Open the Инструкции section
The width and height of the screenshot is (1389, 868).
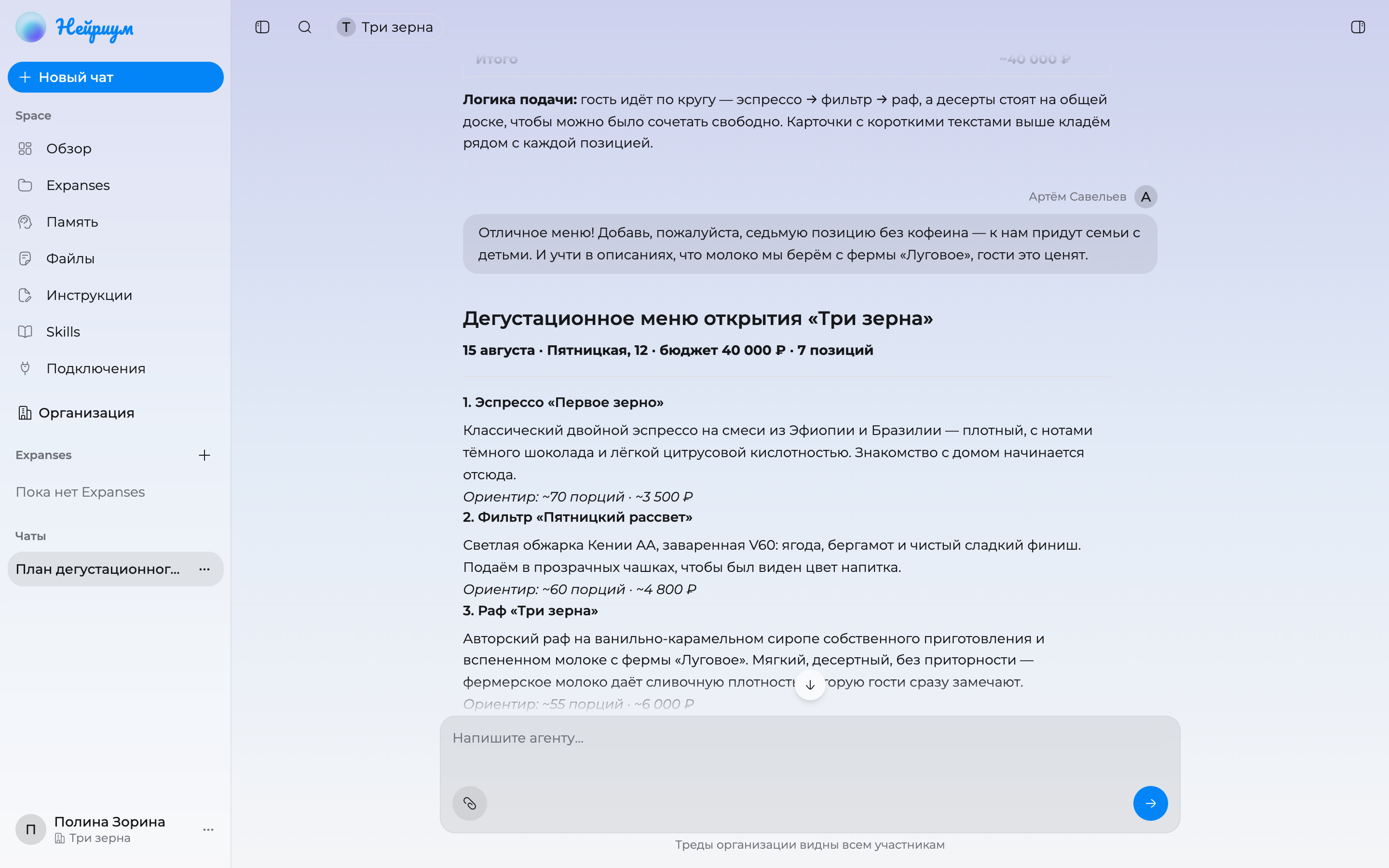115,295
